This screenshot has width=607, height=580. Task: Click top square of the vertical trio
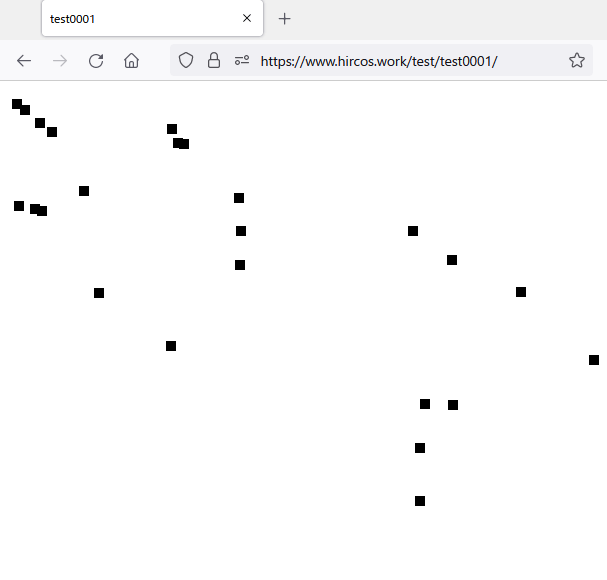point(239,198)
